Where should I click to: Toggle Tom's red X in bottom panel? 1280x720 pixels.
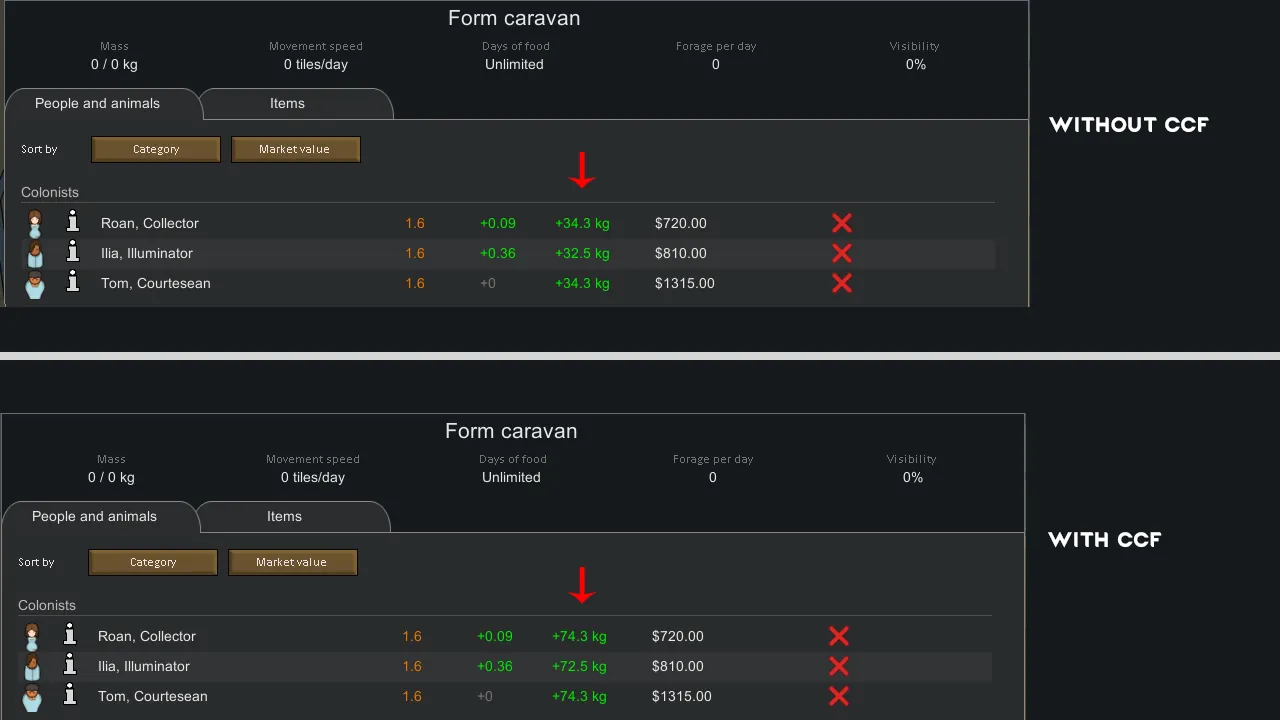point(839,696)
